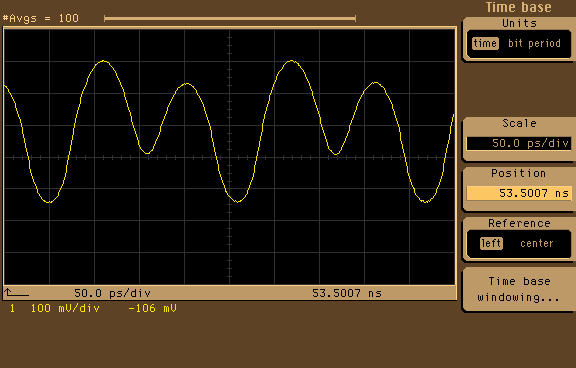Select the 'time' units option
This screenshot has width=576, height=368.
(x=485, y=43)
